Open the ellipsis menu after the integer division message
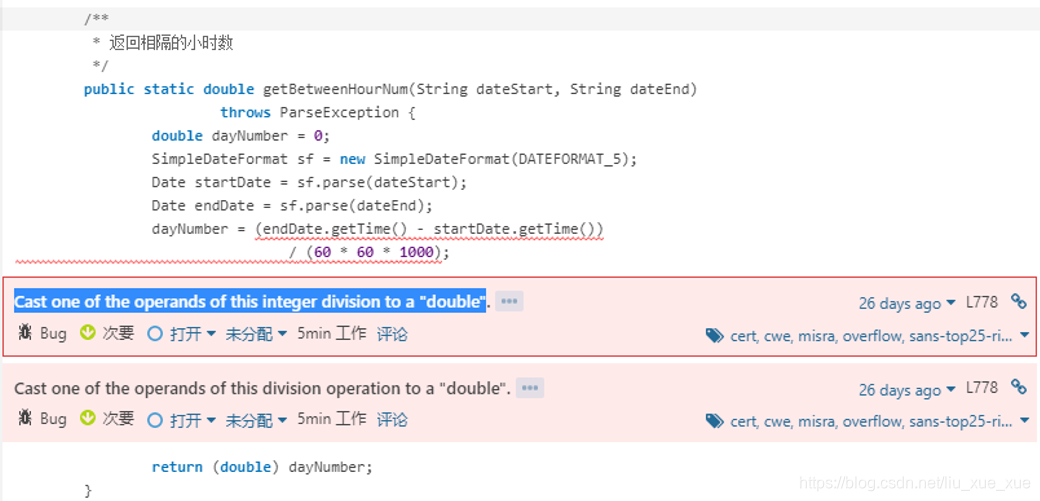The width and height of the screenshot is (1040, 501). click(509, 301)
